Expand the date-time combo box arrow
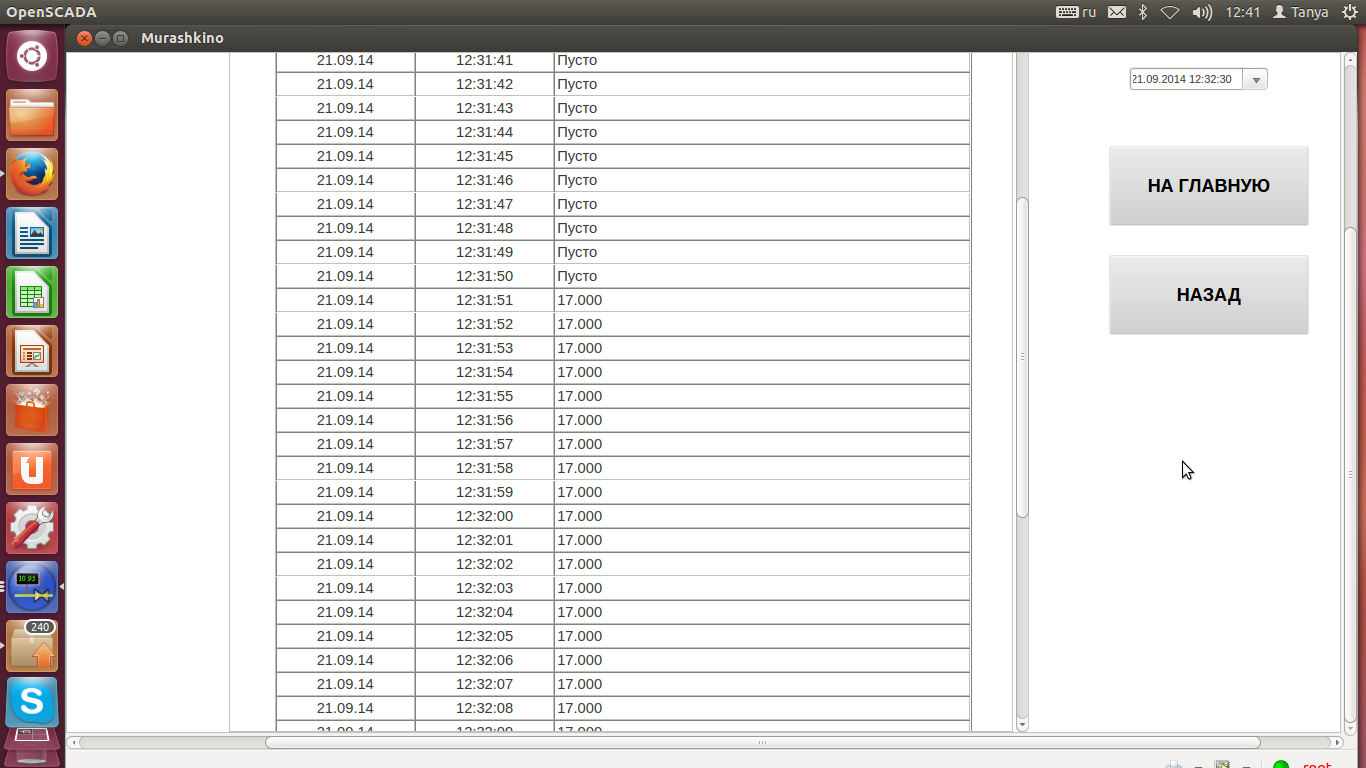 [x=1256, y=80]
